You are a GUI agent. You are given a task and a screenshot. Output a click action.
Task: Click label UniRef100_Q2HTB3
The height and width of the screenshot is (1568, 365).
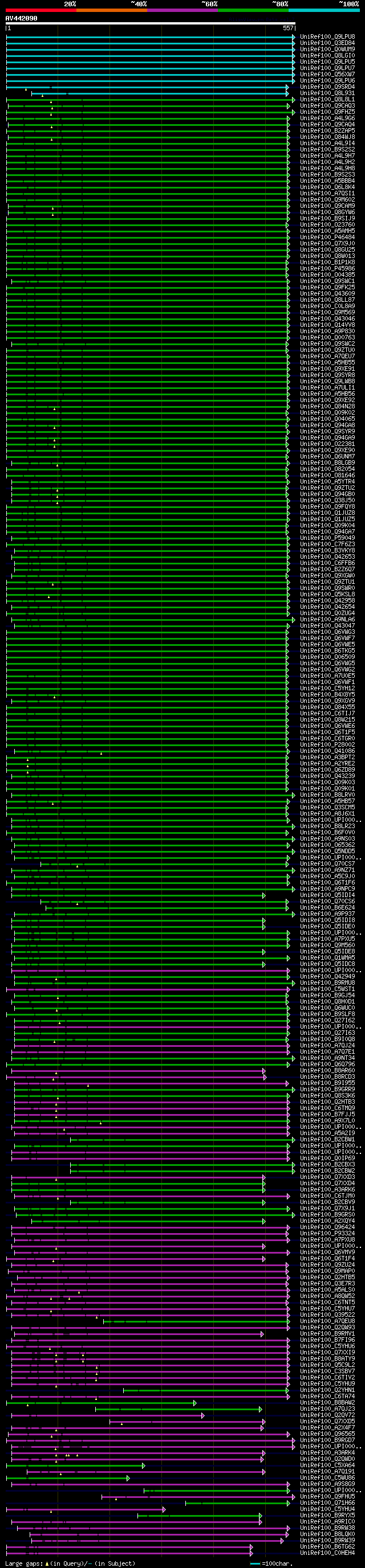(327, 1102)
